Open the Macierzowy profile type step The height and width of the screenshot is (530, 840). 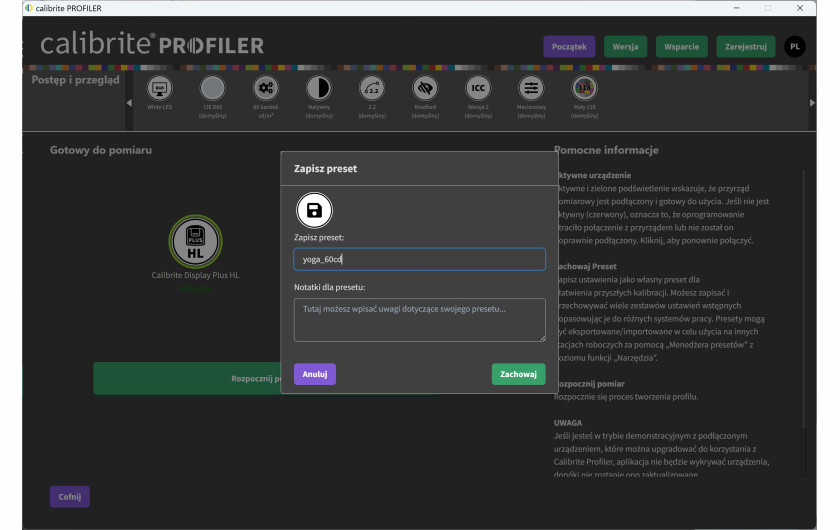(531, 88)
